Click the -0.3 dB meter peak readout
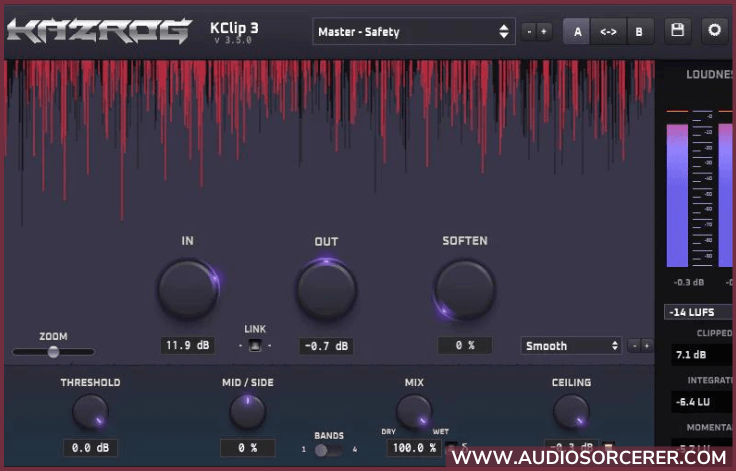Viewport: 736px width, 471px height. coord(689,282)
